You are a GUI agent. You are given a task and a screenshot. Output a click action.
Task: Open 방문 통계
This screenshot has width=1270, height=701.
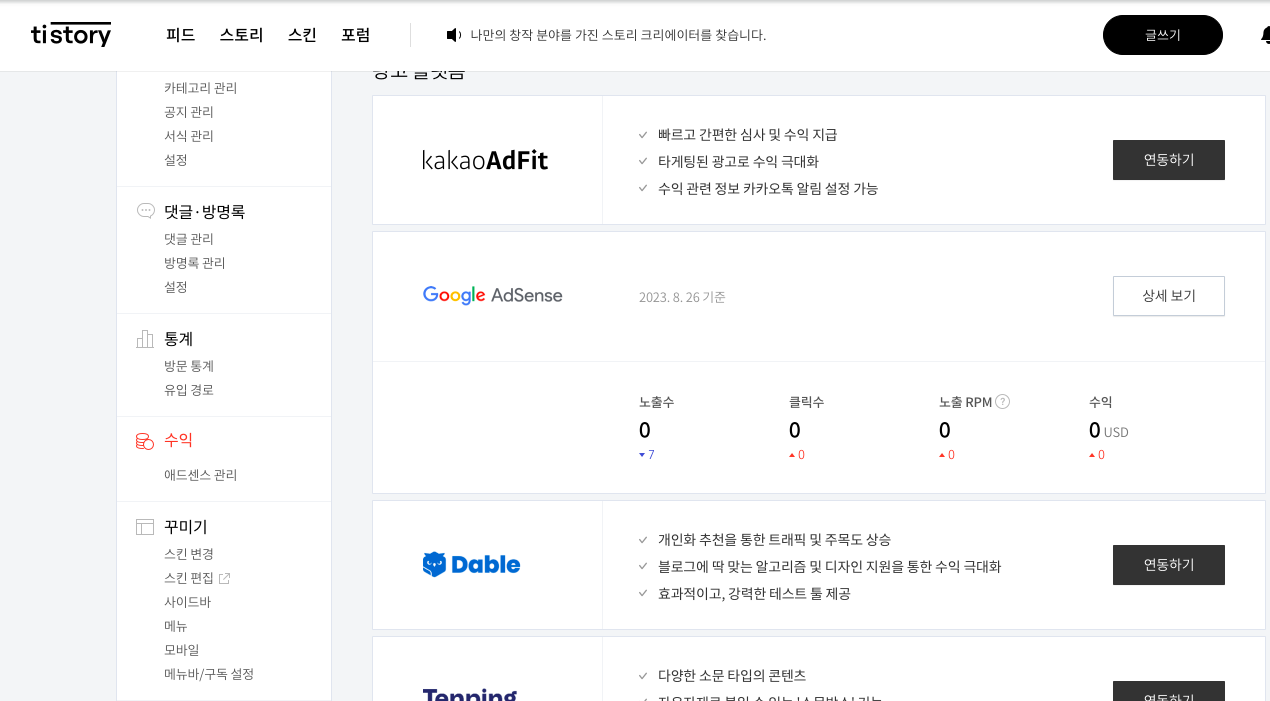tap(189, 366)
